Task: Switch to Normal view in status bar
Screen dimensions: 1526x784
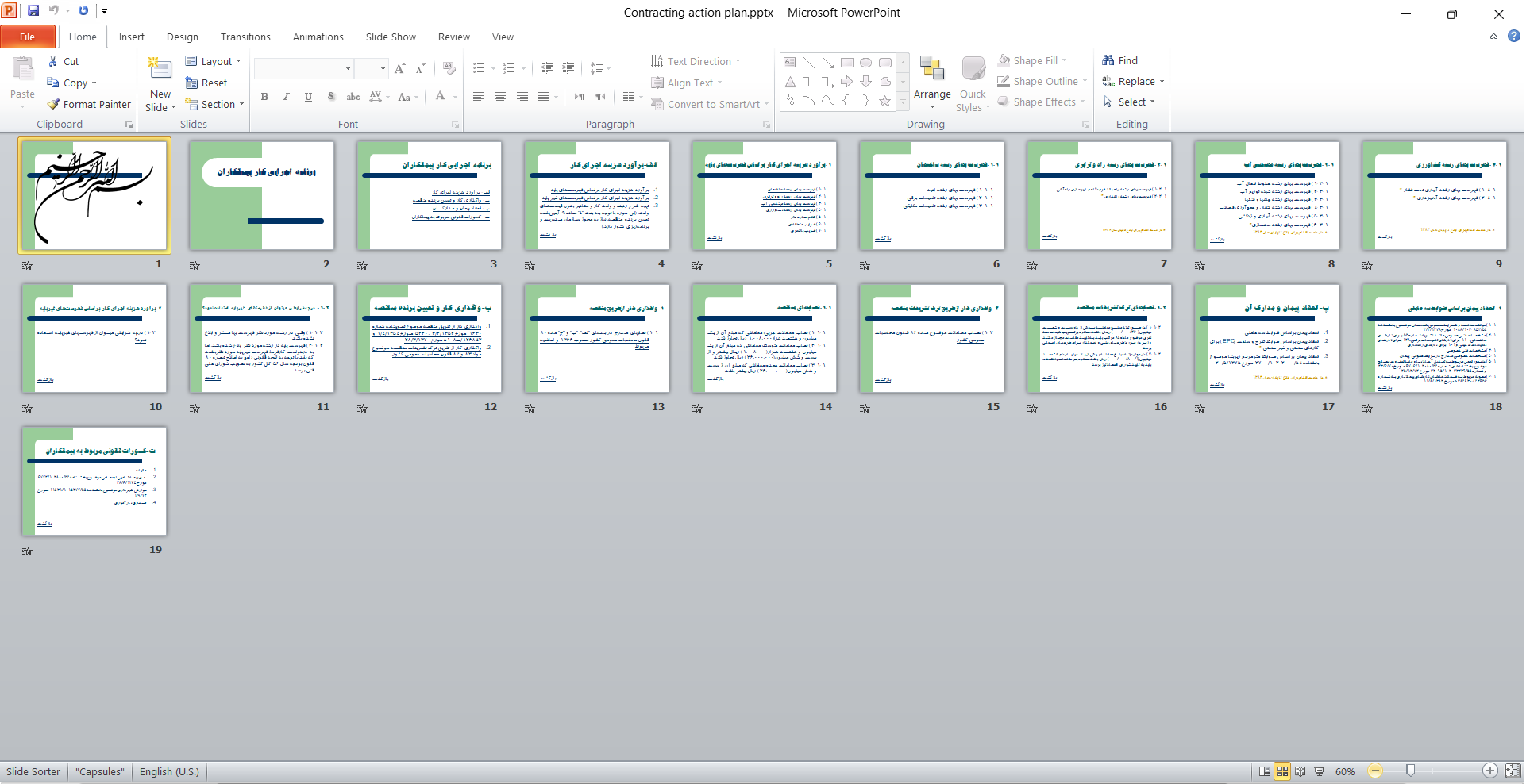Action: click(x=1265, y=771)
